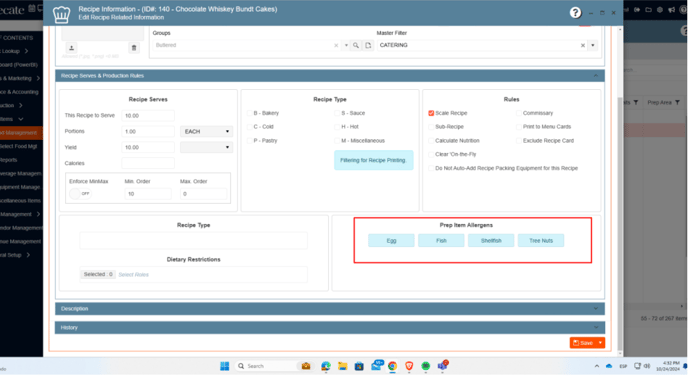Open the Windows Start menu

pos(225,366)
